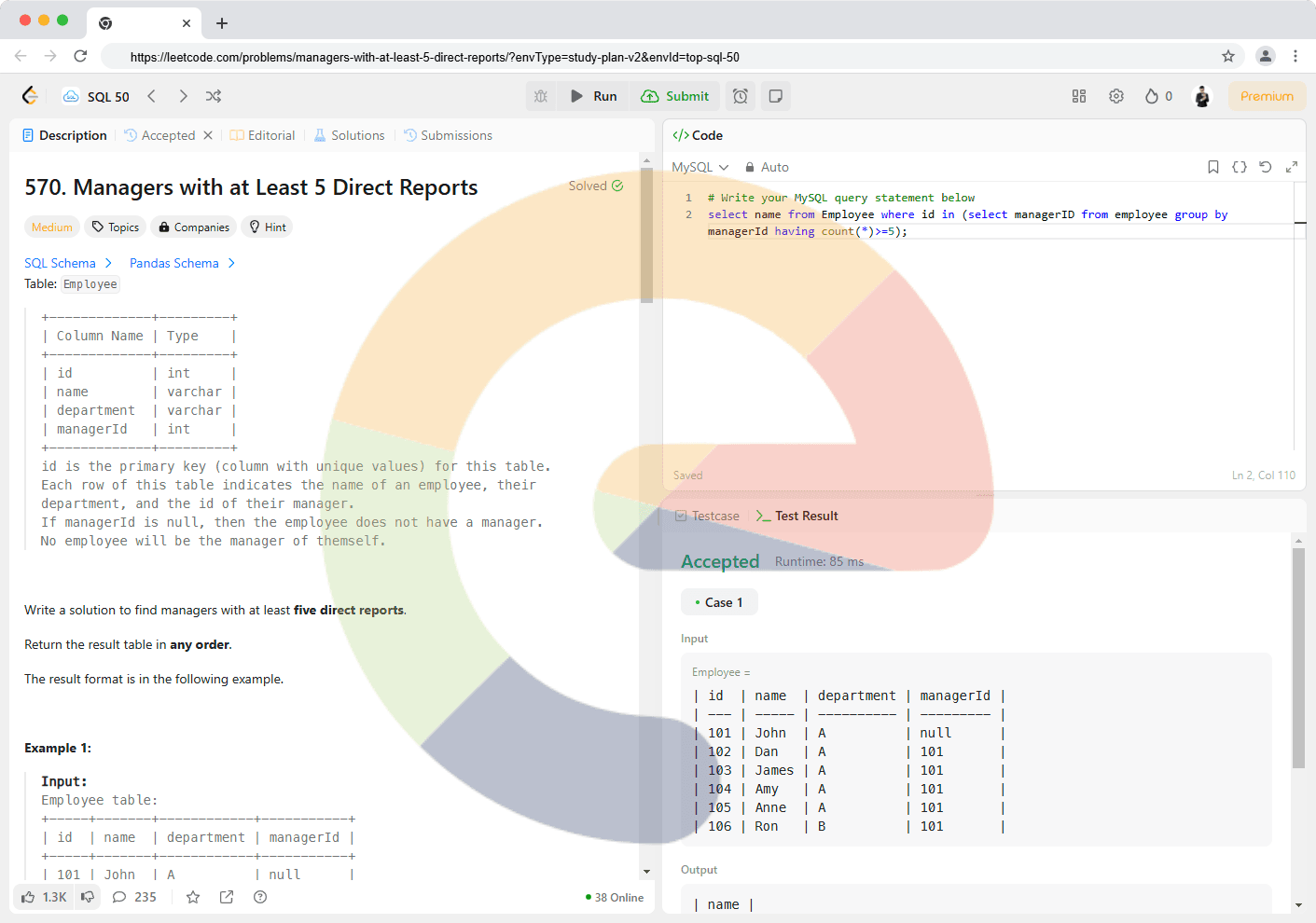
Task: Add problem to favorites star
Action: point(193,897)
